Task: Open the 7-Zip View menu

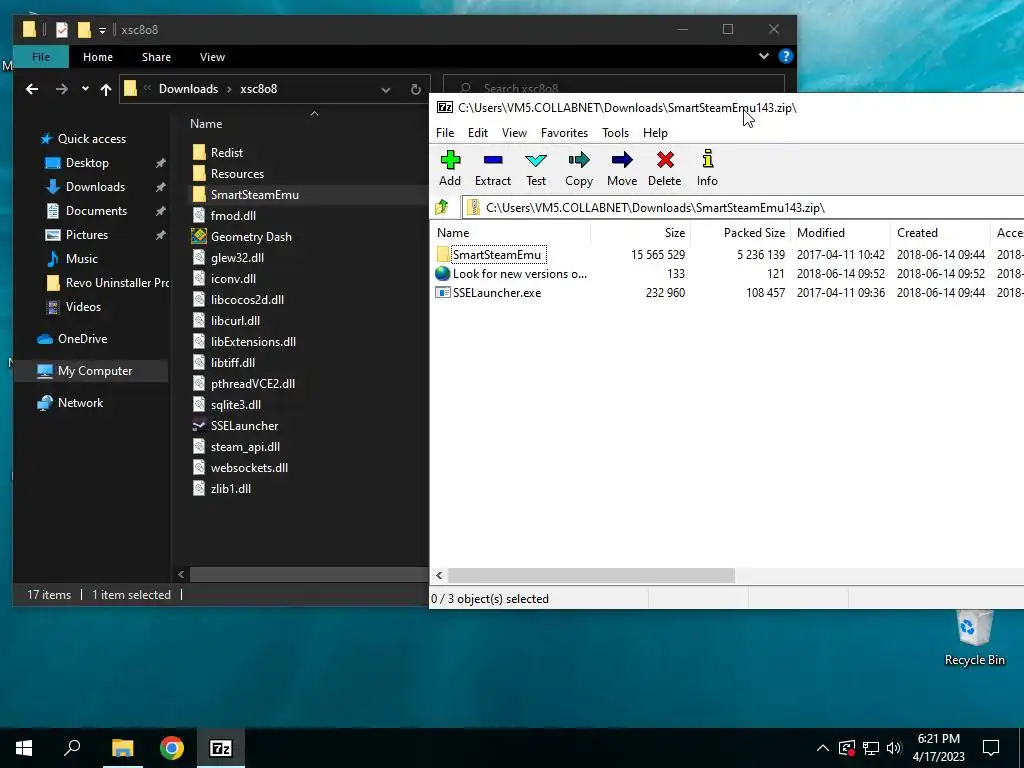Action: 514,133
